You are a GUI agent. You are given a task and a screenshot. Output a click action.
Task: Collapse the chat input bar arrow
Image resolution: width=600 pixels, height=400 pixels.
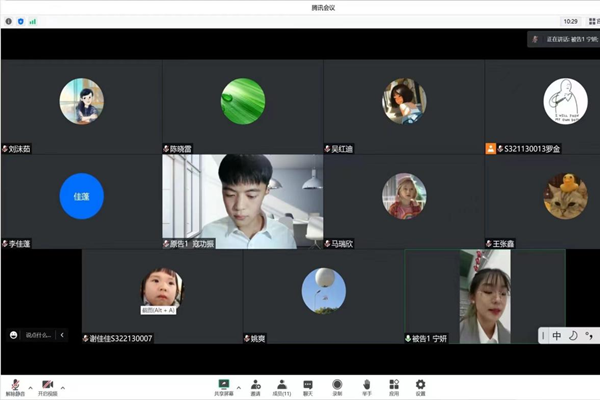(61, 335)
